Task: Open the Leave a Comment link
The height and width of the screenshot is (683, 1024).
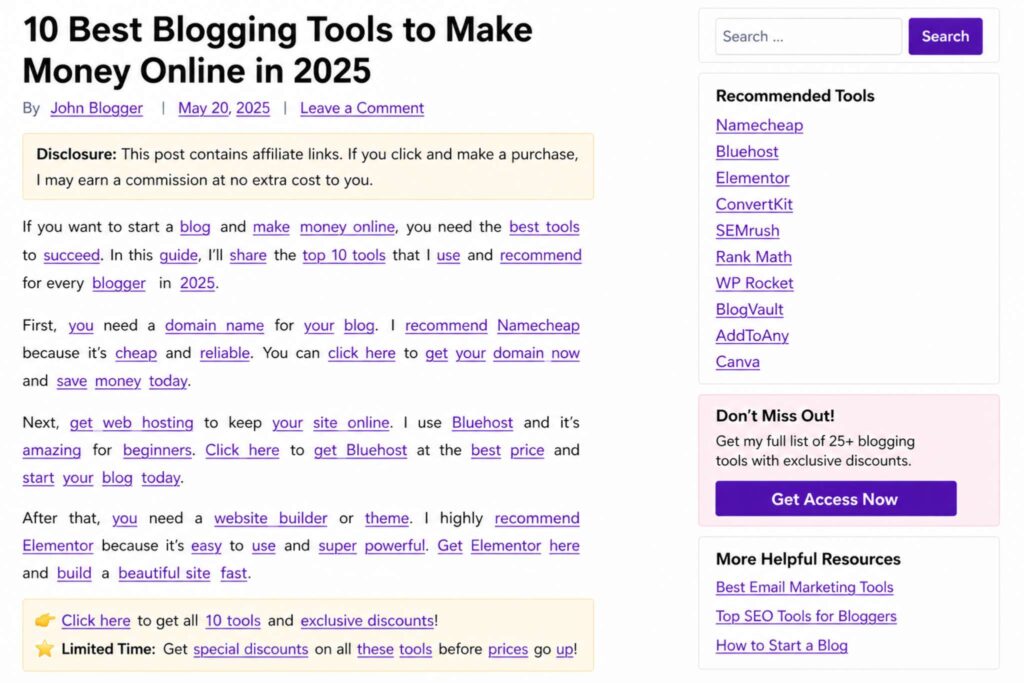Action: 361,107
